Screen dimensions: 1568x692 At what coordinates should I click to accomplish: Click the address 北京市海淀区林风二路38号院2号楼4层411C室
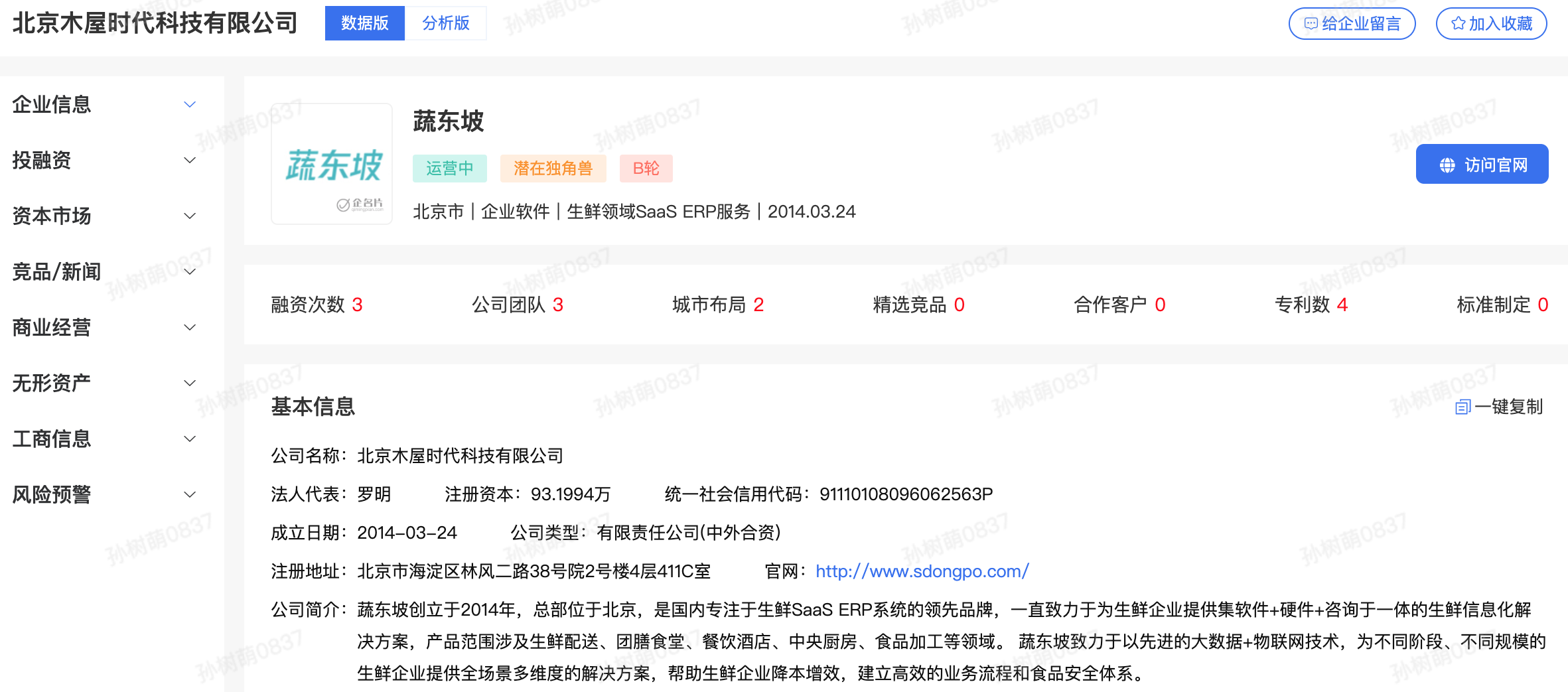pos(534,571)
